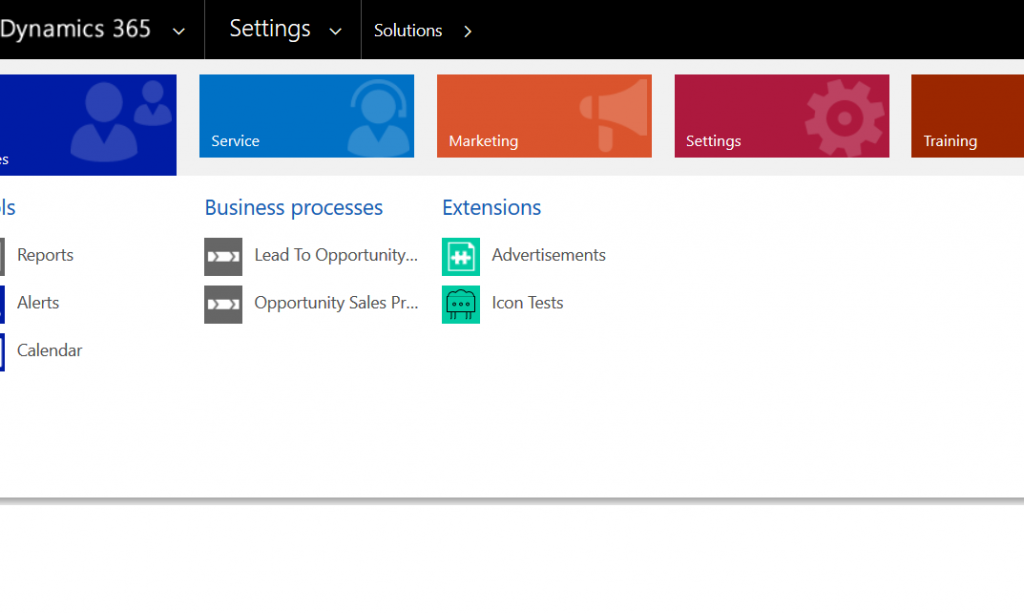Click the Lead To Opportunity process icon
The width and height of the screenshot is (1024, 614).
[223, 257]
